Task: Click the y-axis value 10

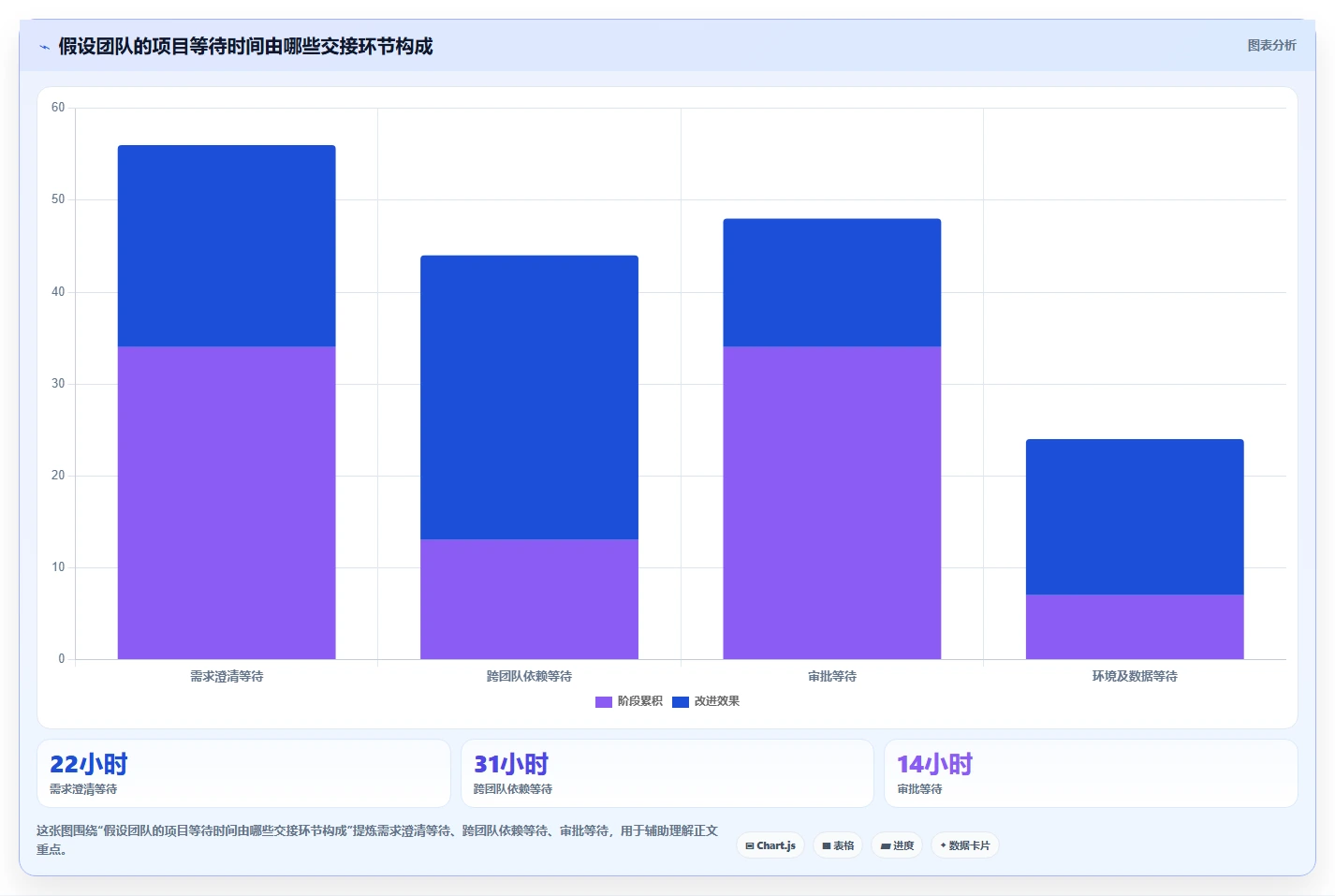Action: (58, 567)
